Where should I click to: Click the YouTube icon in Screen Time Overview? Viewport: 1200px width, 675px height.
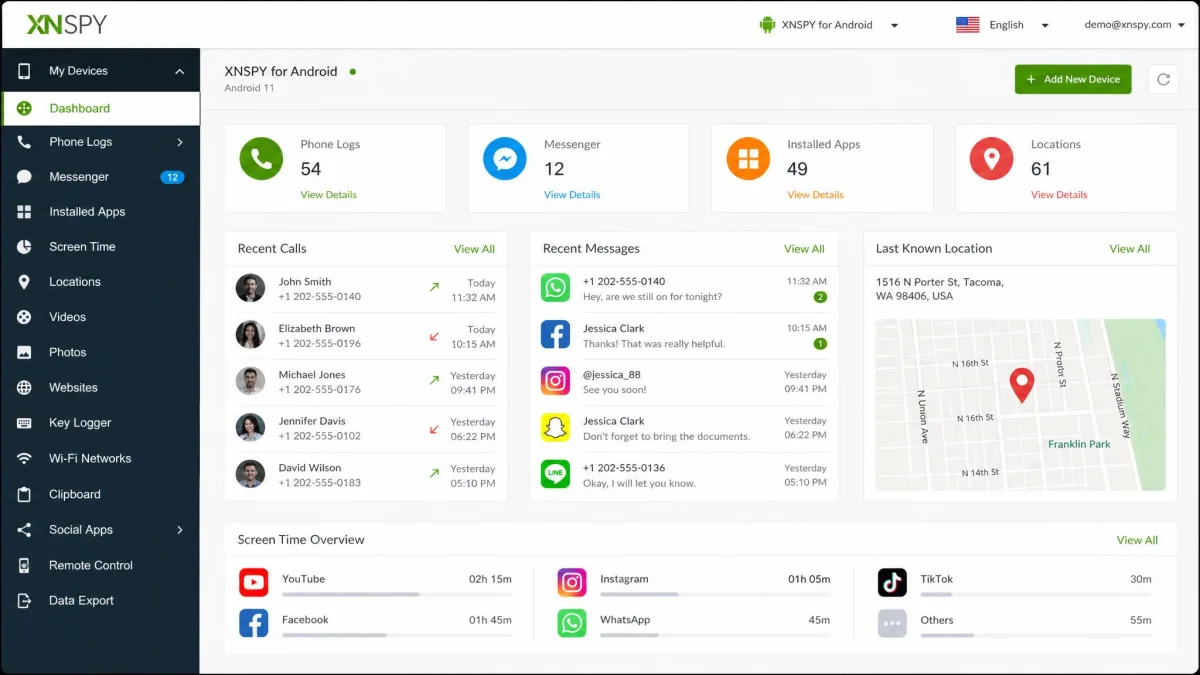click(254, 582)
